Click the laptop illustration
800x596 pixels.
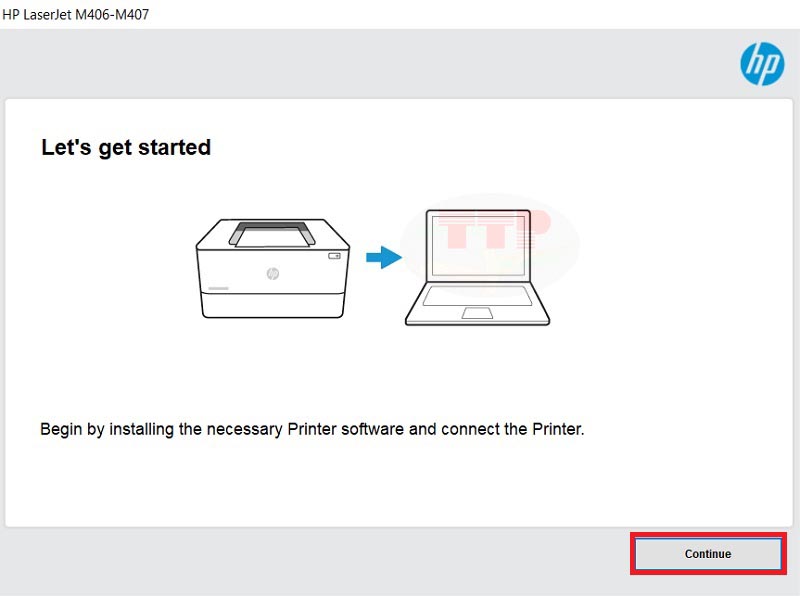tap(478, 267)
